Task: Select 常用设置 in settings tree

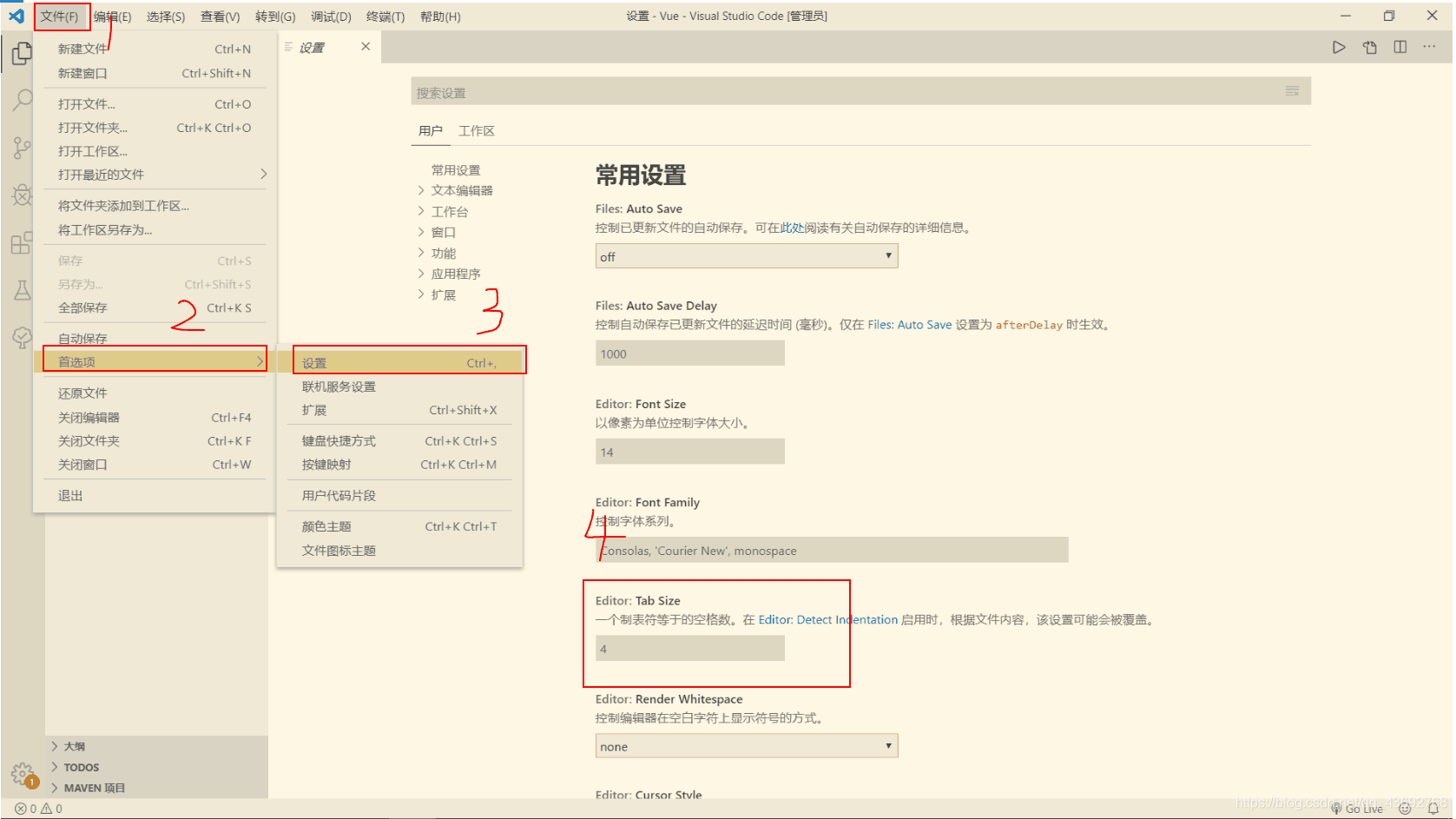Action: point(456,170)
